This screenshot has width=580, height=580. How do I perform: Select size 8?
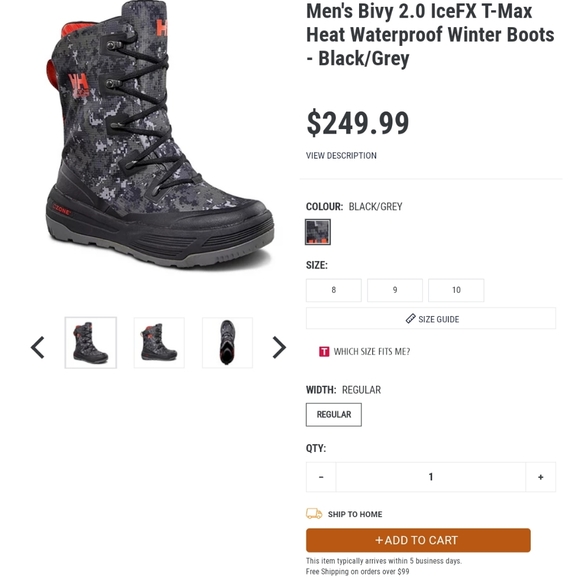334,290
